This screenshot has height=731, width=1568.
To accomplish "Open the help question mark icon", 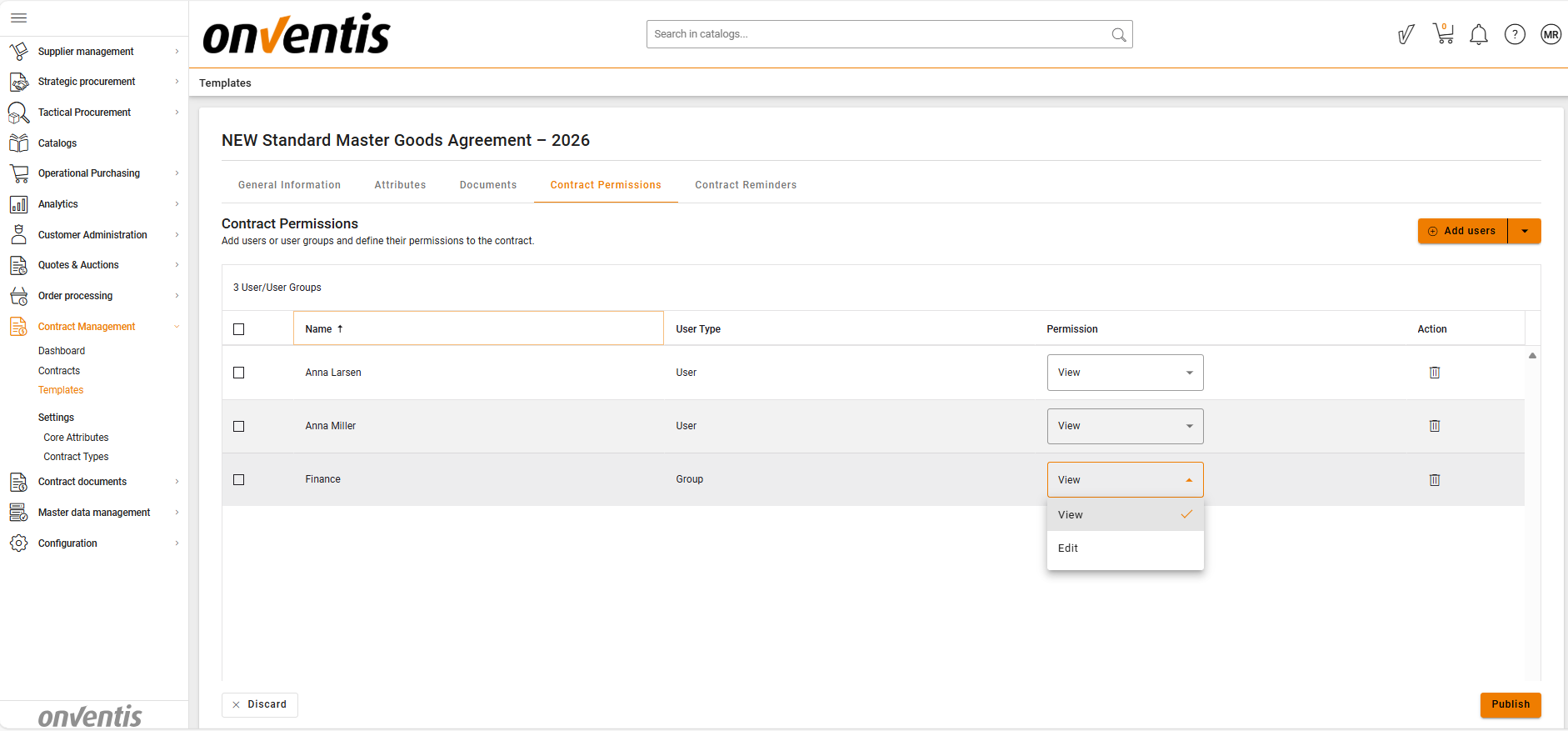I will [1515, 34].
